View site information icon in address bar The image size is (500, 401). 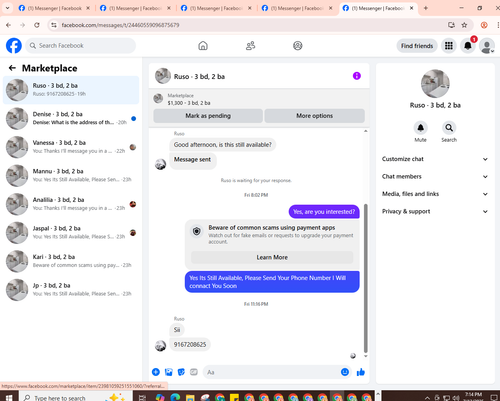click(54, 25)
